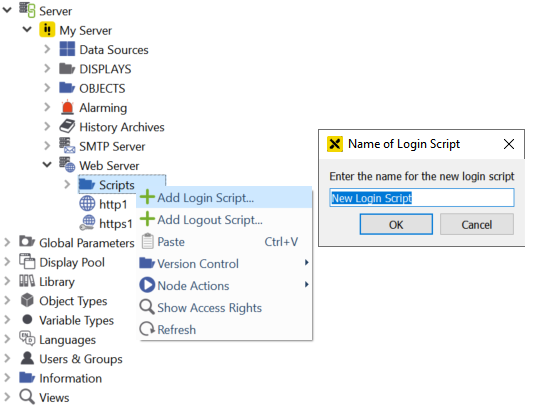Open the Node Actions submenu
The image size is (533, 411).
point(224,285)
